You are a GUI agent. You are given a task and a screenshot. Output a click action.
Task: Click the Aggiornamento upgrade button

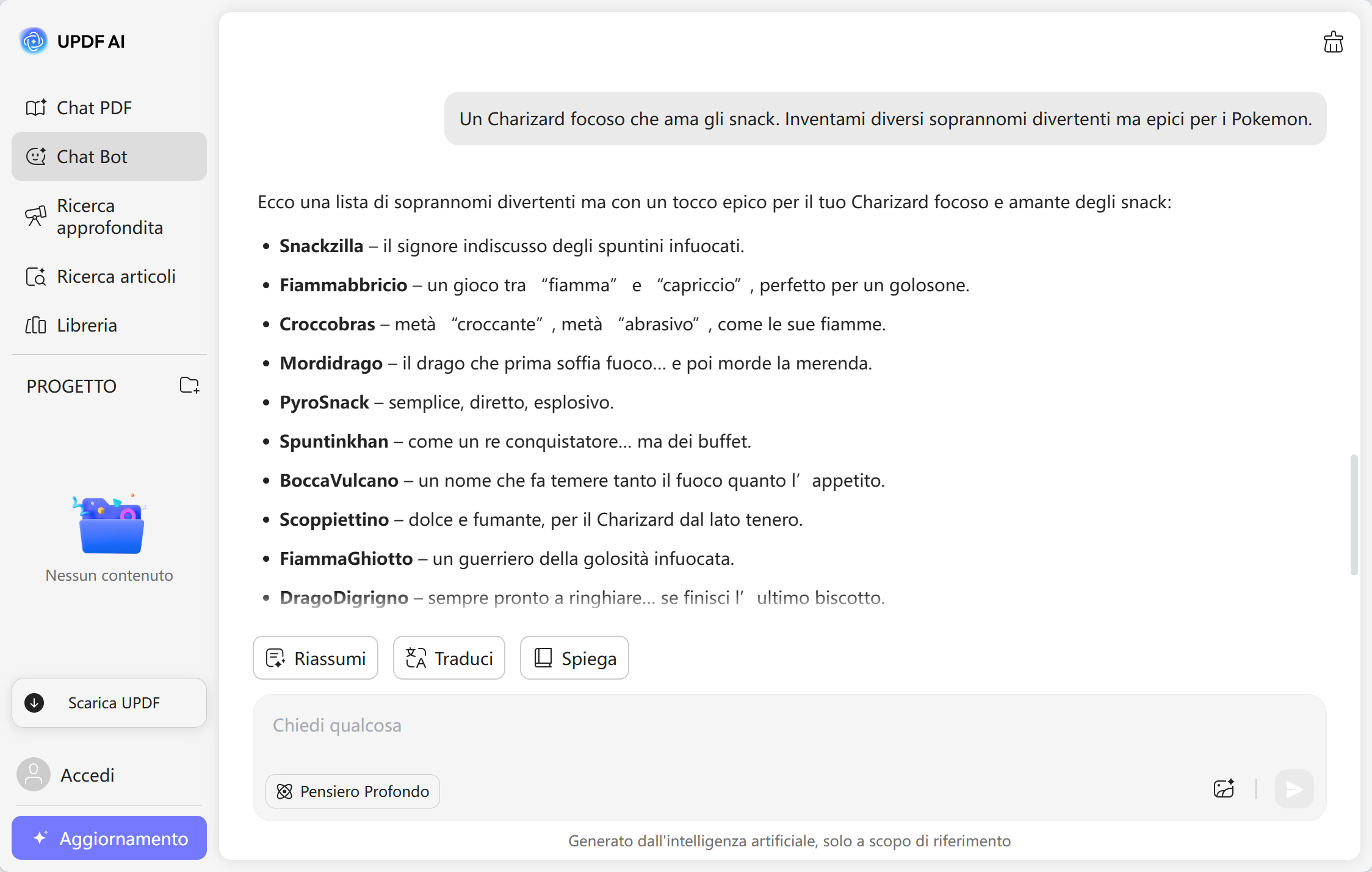tap(109, 838)
